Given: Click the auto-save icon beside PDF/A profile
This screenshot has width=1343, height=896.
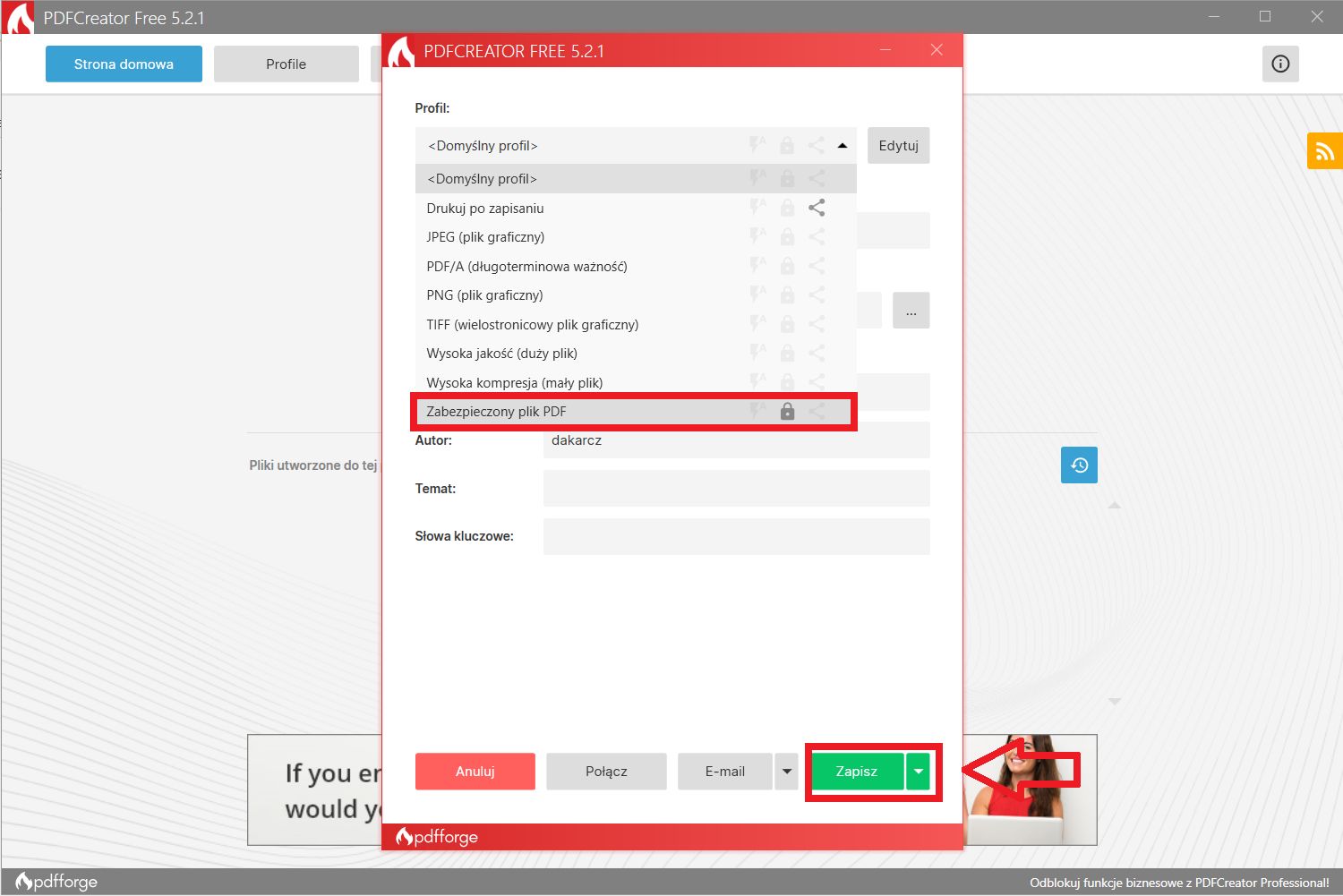Looking at the screenshot, I should (757, 265).
